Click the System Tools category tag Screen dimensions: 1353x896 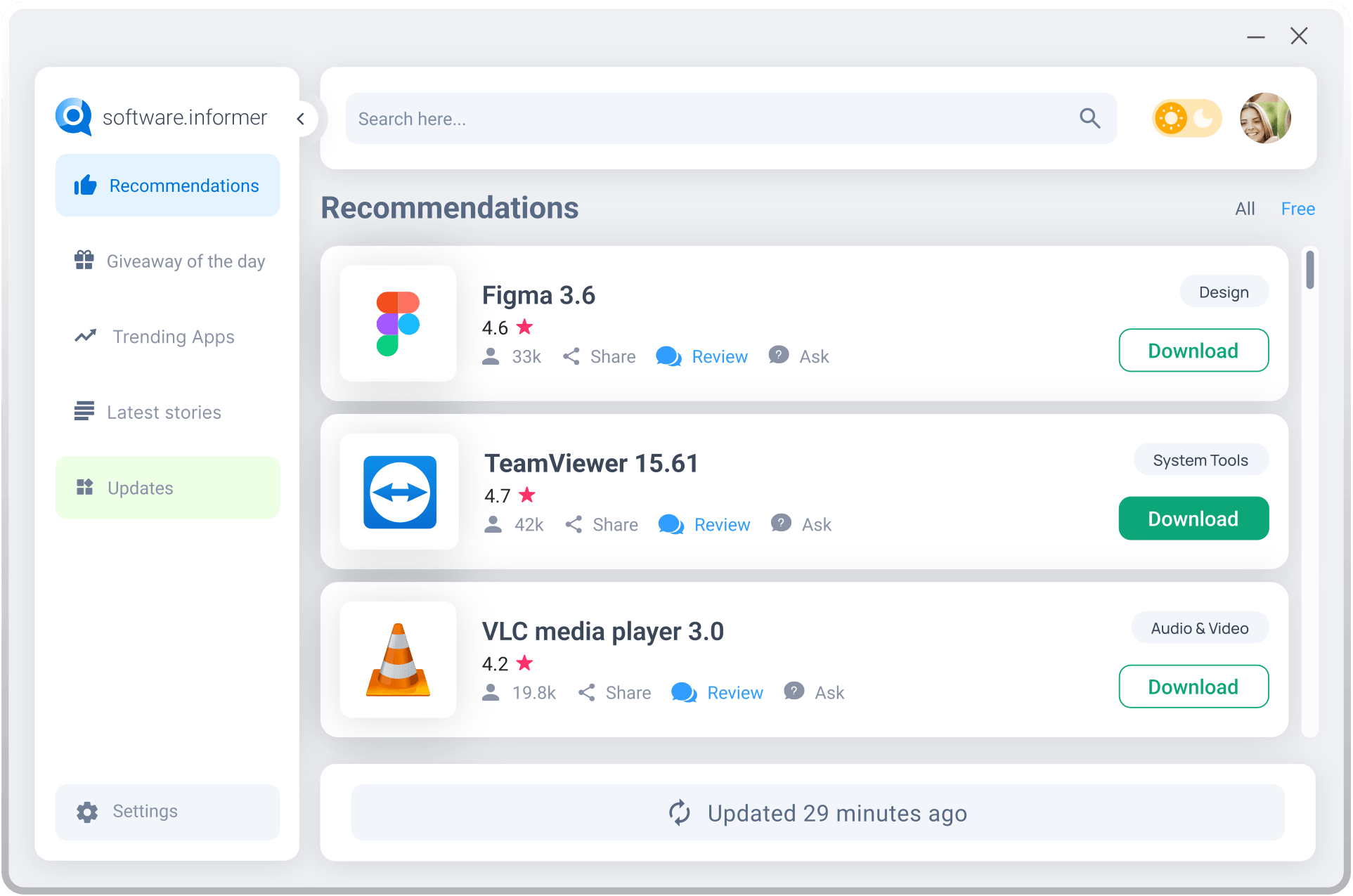(1200, 460)
